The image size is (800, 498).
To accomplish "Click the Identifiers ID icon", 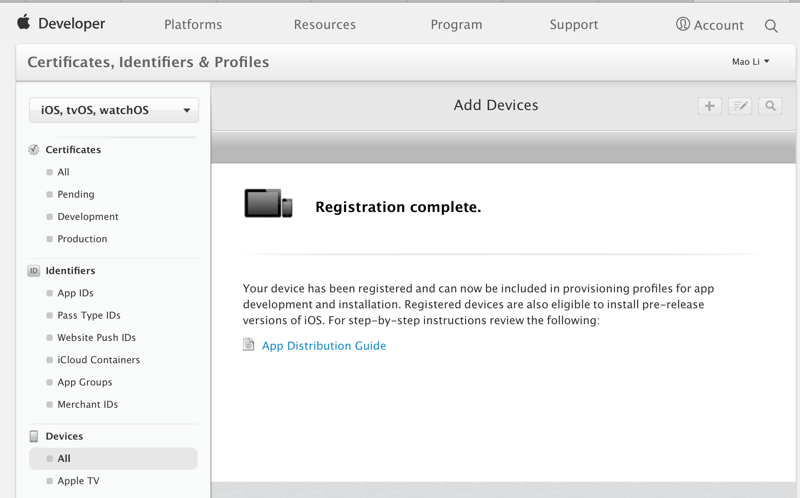I will click(34, 271).
